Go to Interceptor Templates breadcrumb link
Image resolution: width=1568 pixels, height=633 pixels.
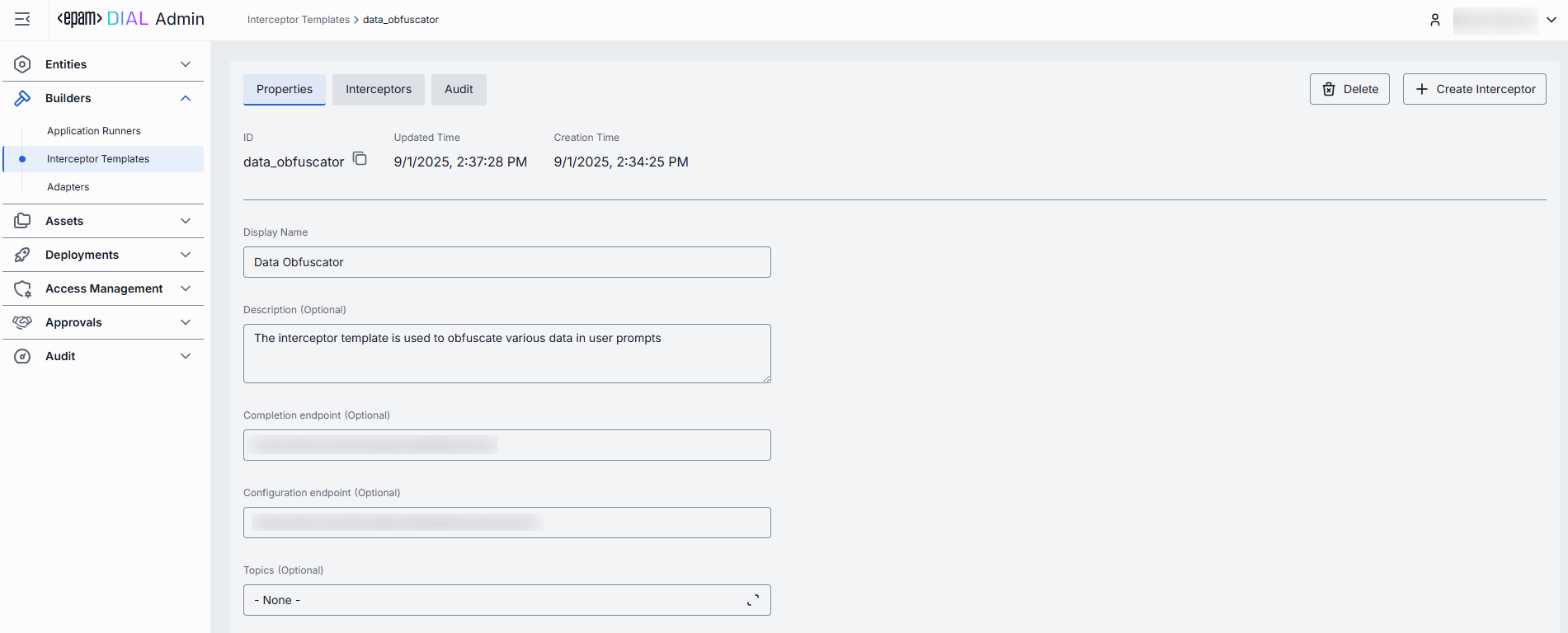click(x=298, y=20)
